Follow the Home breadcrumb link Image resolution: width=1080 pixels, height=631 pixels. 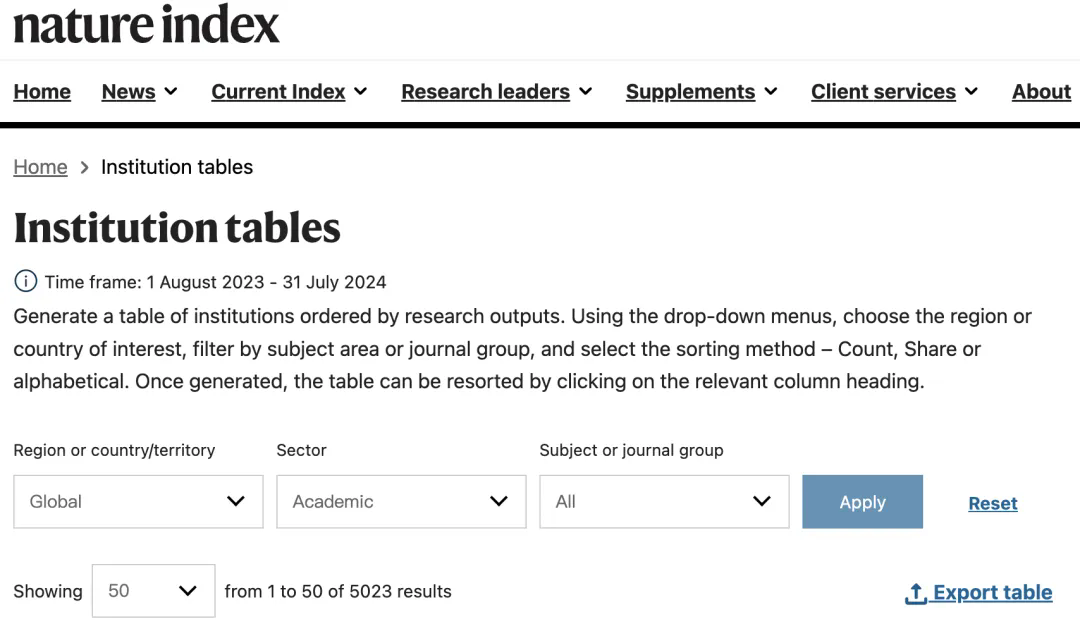40,167
